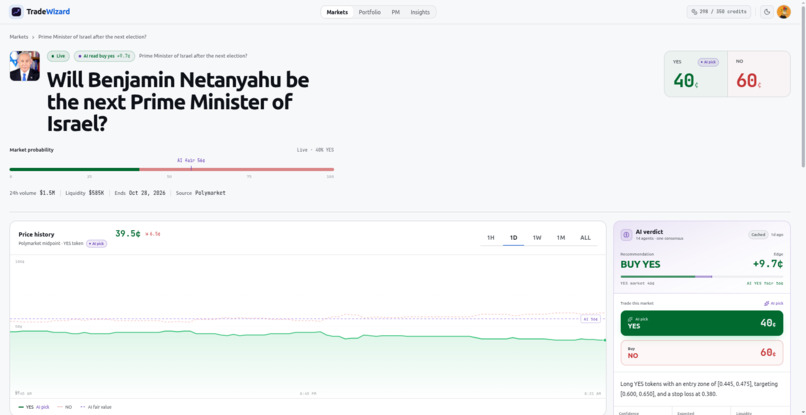
Task: Click the Polymarket source text
Action: pyautogui.click(x=210, y=193)
